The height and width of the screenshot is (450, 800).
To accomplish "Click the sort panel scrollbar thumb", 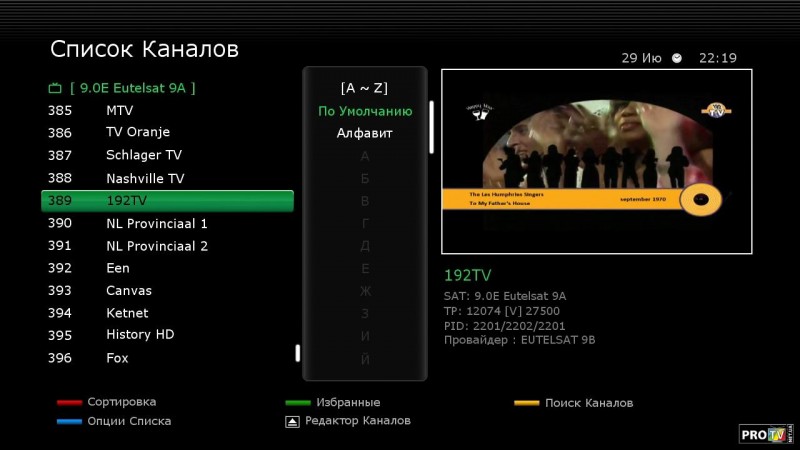I will (432, 126).
